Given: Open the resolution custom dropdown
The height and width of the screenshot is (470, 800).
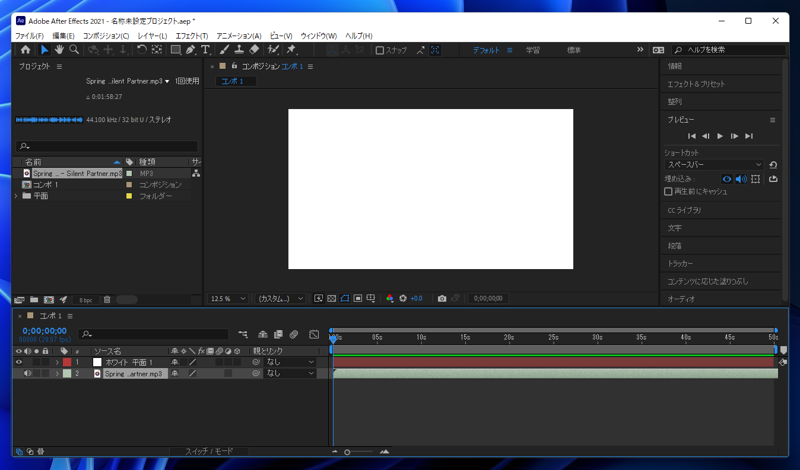Looking at the screenshot, I should (x=280, y=299).
